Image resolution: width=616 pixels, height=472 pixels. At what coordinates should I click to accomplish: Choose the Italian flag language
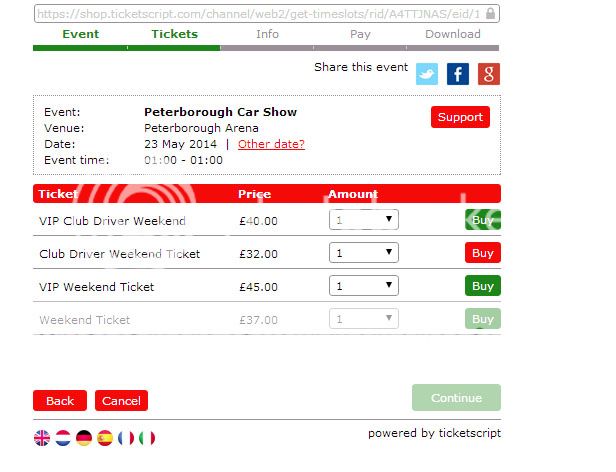tap(147, 438)
